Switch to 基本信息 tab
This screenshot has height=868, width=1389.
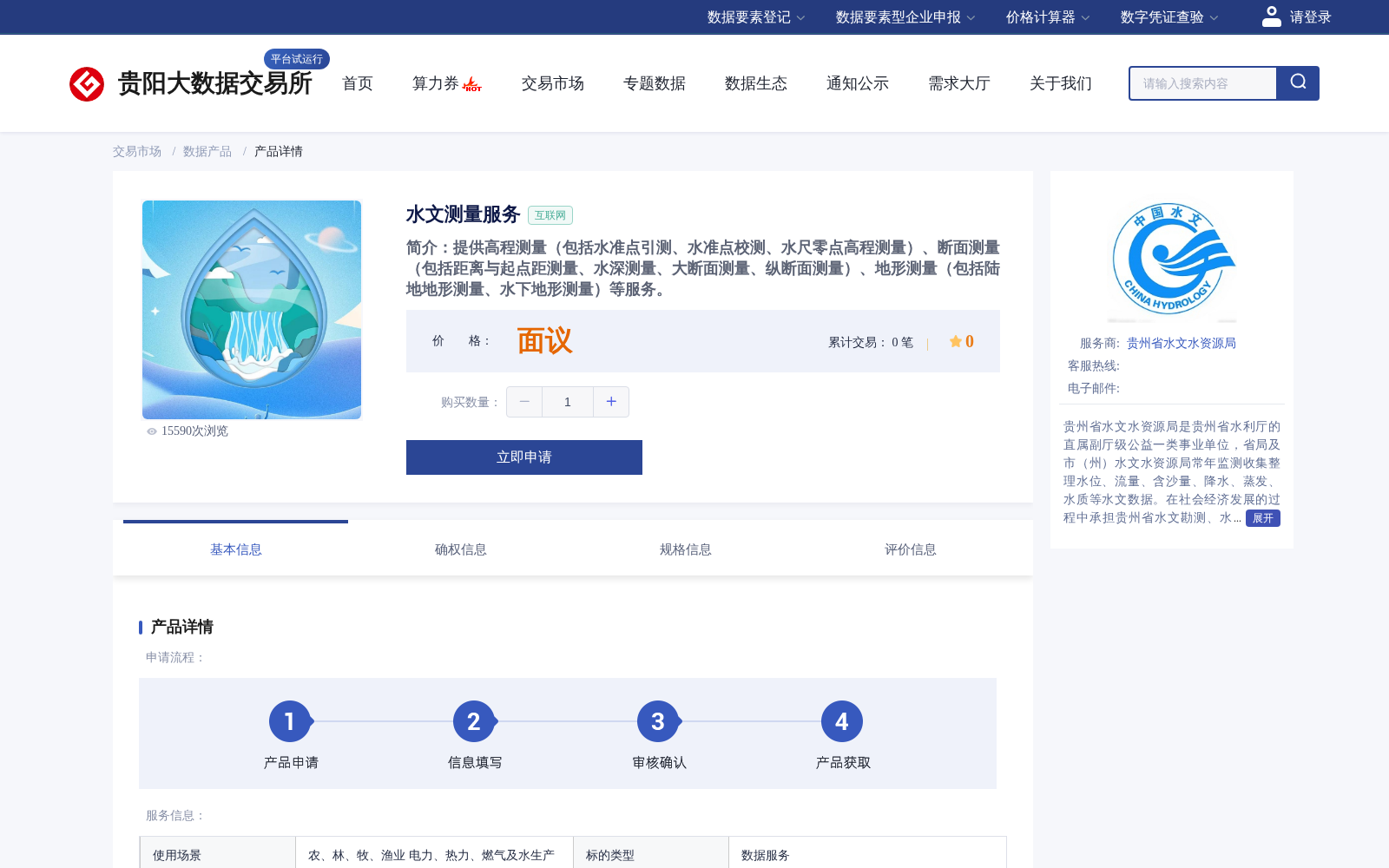coord(236,549)
